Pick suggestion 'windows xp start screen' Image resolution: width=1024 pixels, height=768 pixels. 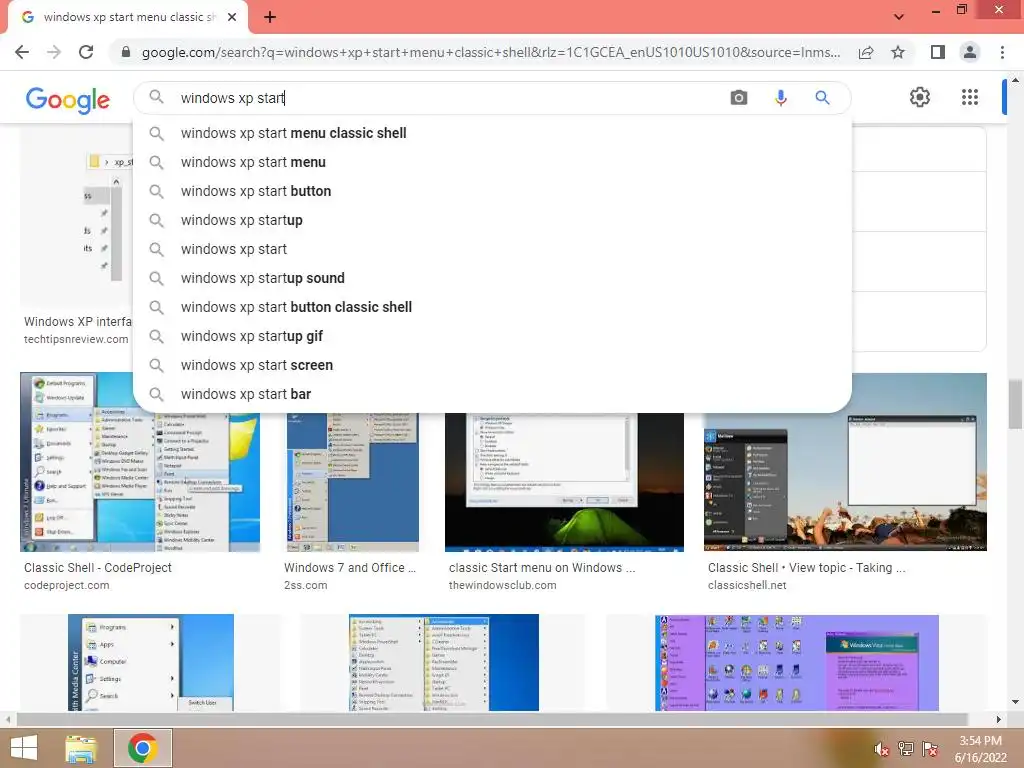coord(492,365)
